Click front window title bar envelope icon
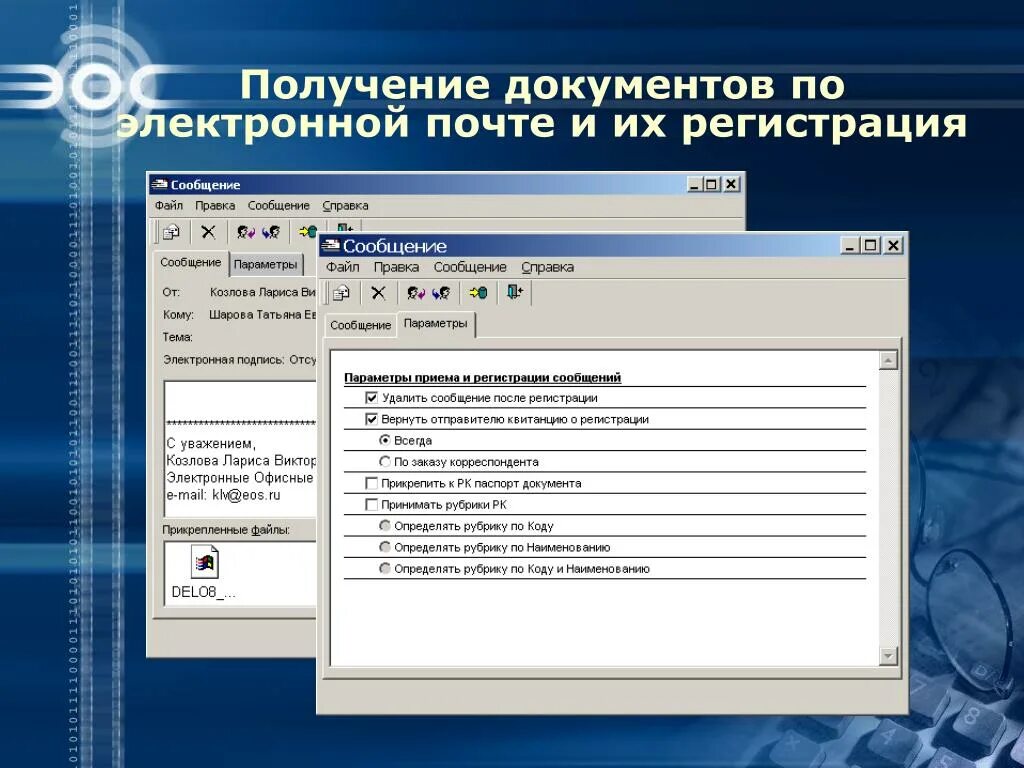The height and width of the screenshot is (768, 1024). (x=331, y=246)
